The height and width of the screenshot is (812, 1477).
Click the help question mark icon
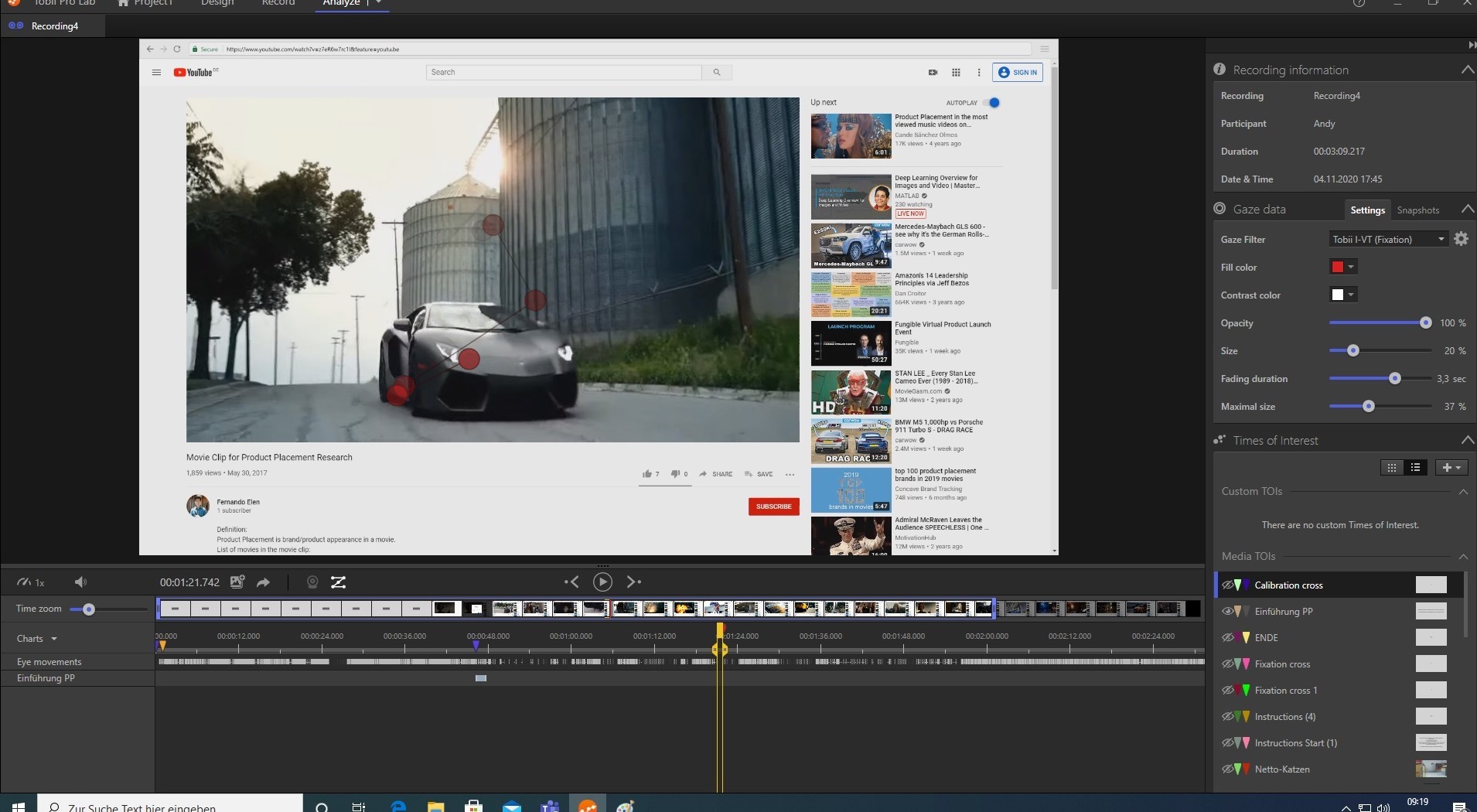coord(1359,3)
